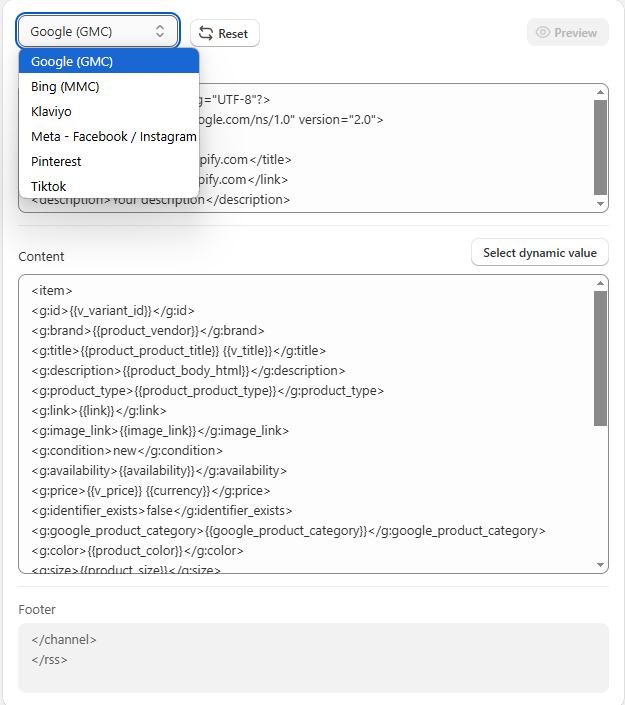Click the header </title> line
Image resolution: width=625 pixels, height=705 pixels.
coord(246,160)
